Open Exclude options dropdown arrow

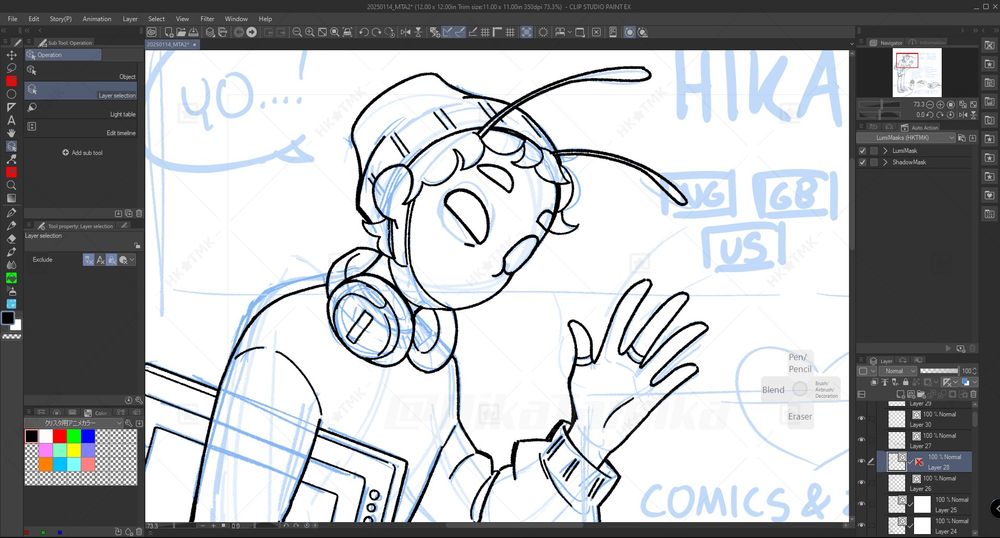tap(132, 259)
